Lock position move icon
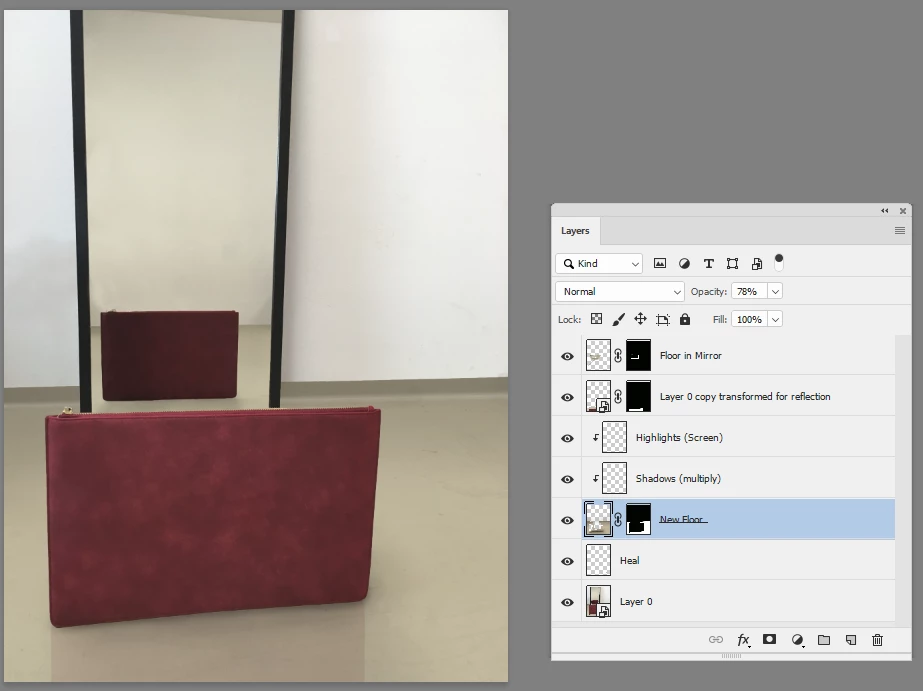Image resolution: width=923 pixels, height=691 pixels. 640,319
